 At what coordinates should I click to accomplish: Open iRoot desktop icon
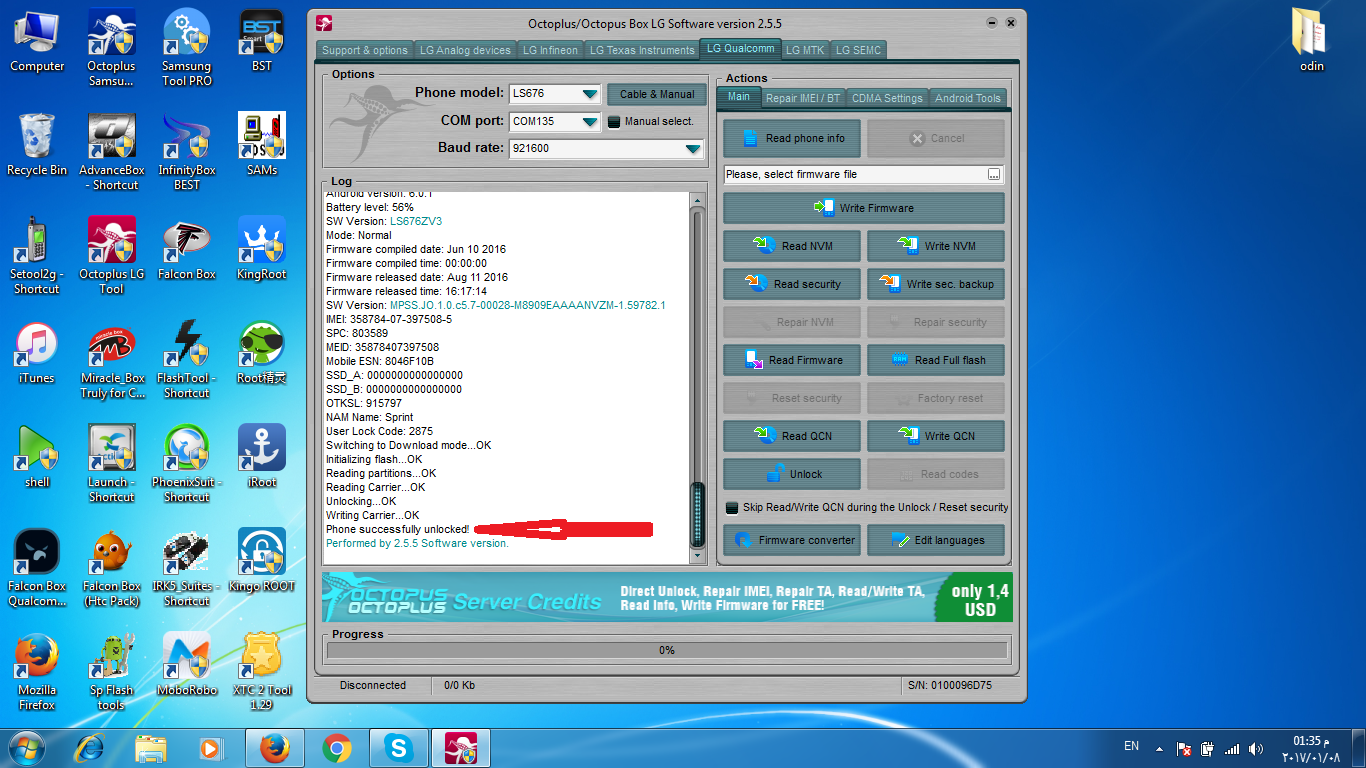pos(262,456)
